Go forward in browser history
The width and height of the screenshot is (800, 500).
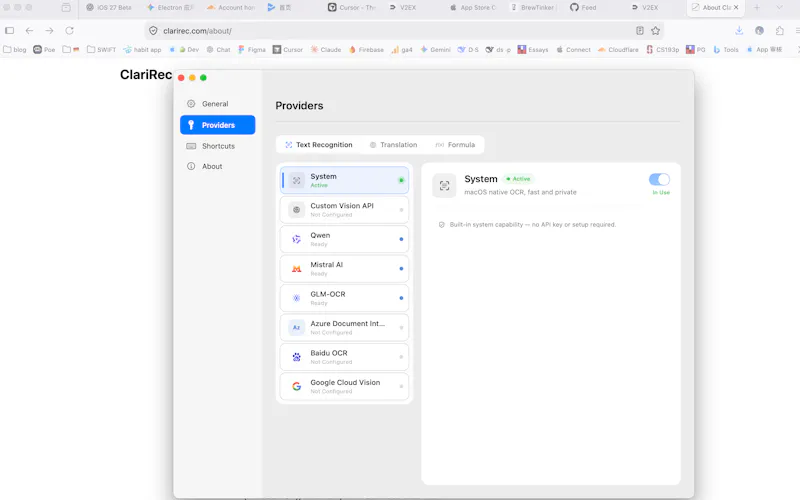(x=49, y=31)
